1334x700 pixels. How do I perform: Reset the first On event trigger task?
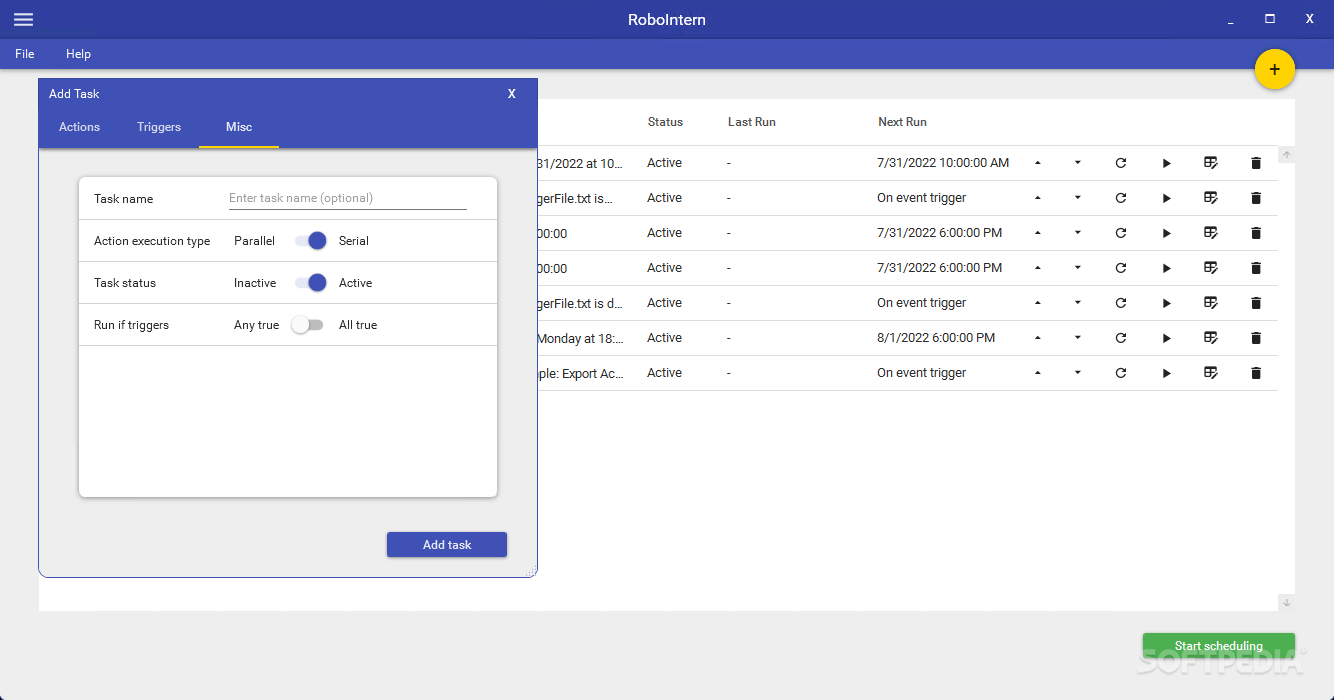click(x=1121, y=198)
